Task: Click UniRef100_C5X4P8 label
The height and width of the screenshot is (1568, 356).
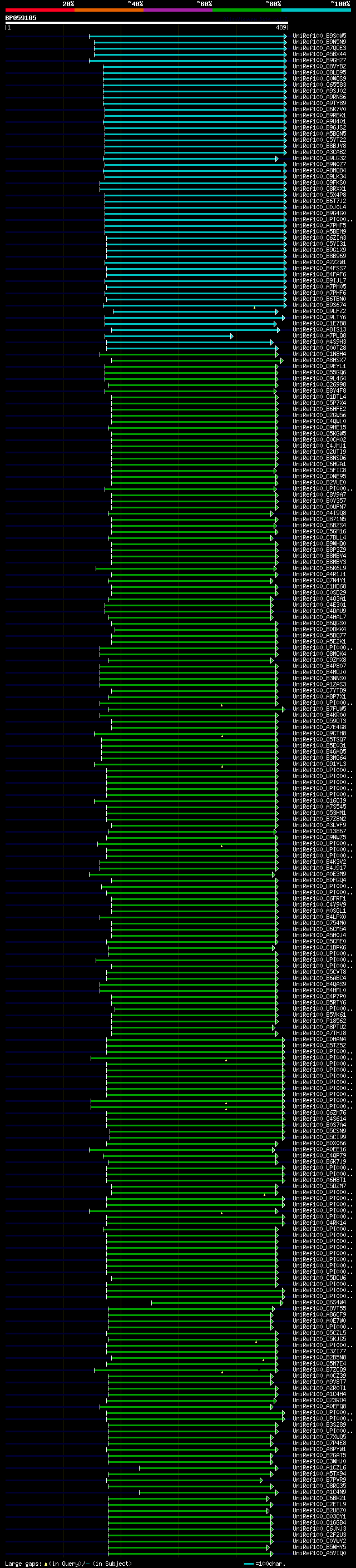Action: [319, 195]
